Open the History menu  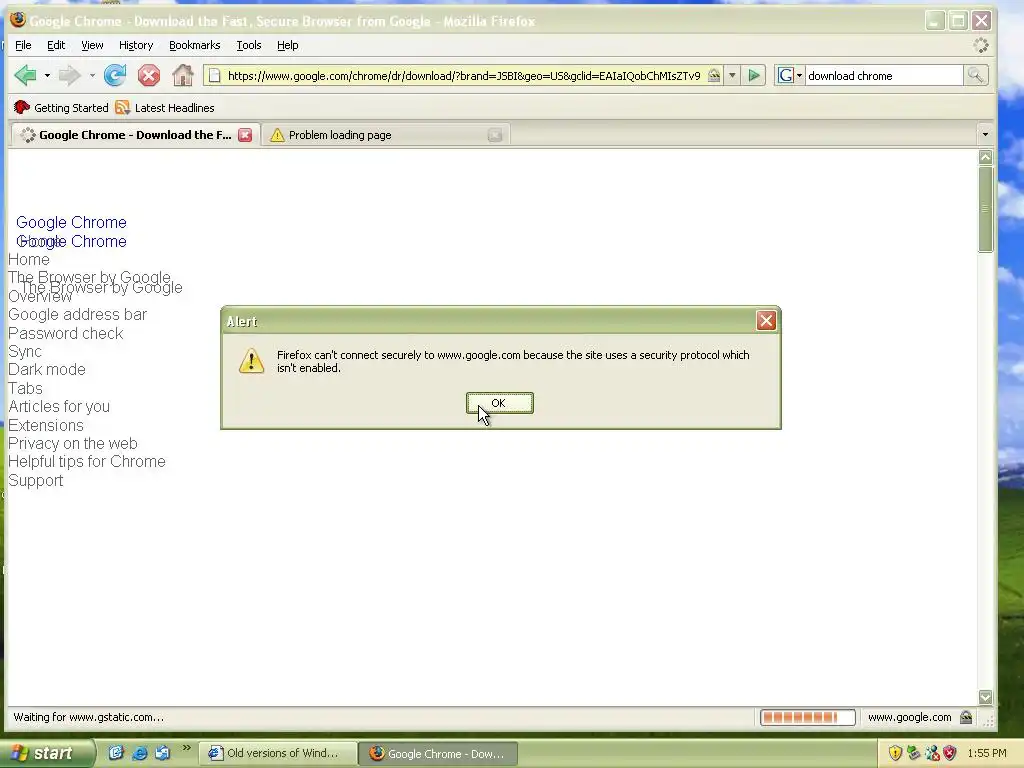(x=136, y=45)
